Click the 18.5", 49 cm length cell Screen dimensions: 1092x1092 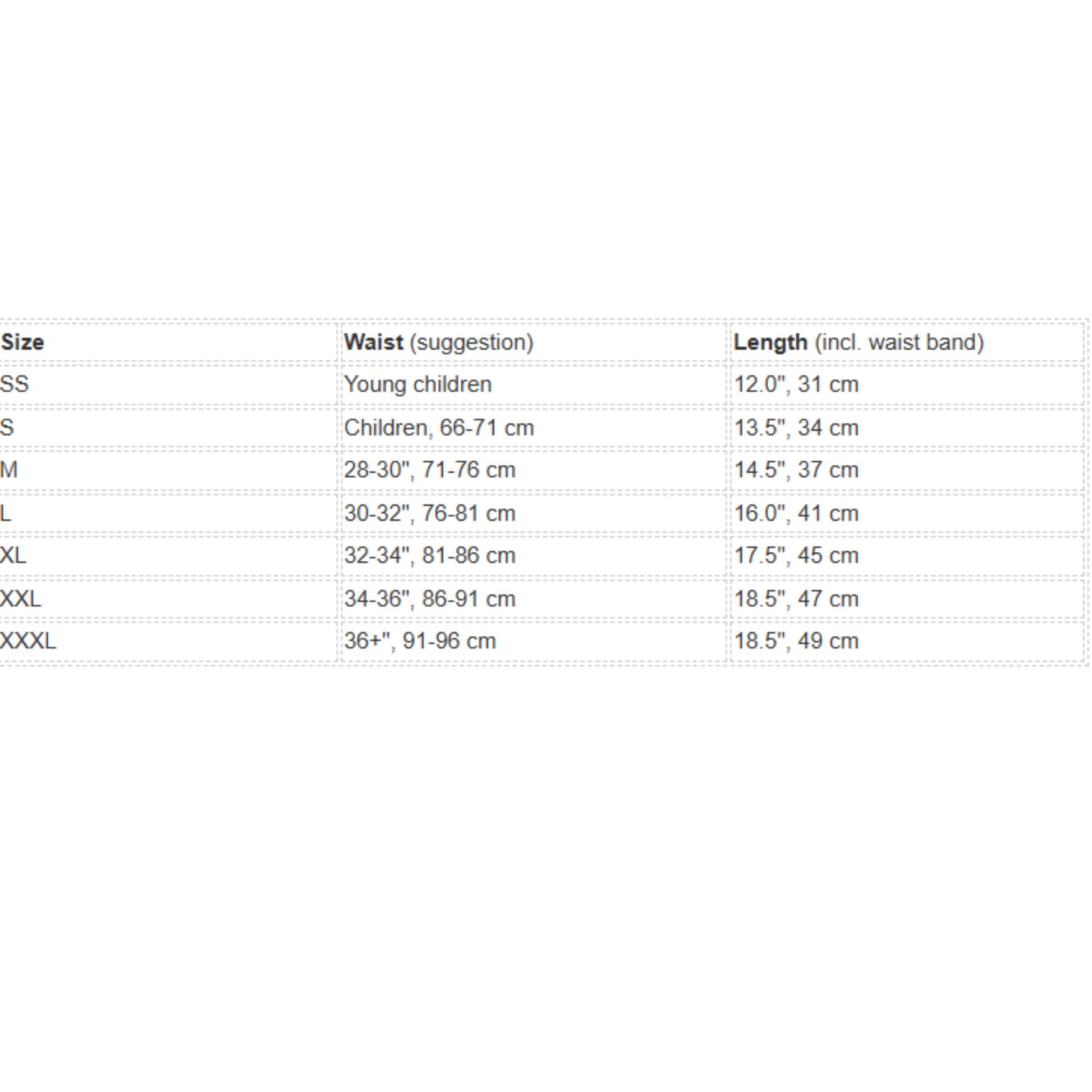tap(796, 641)
